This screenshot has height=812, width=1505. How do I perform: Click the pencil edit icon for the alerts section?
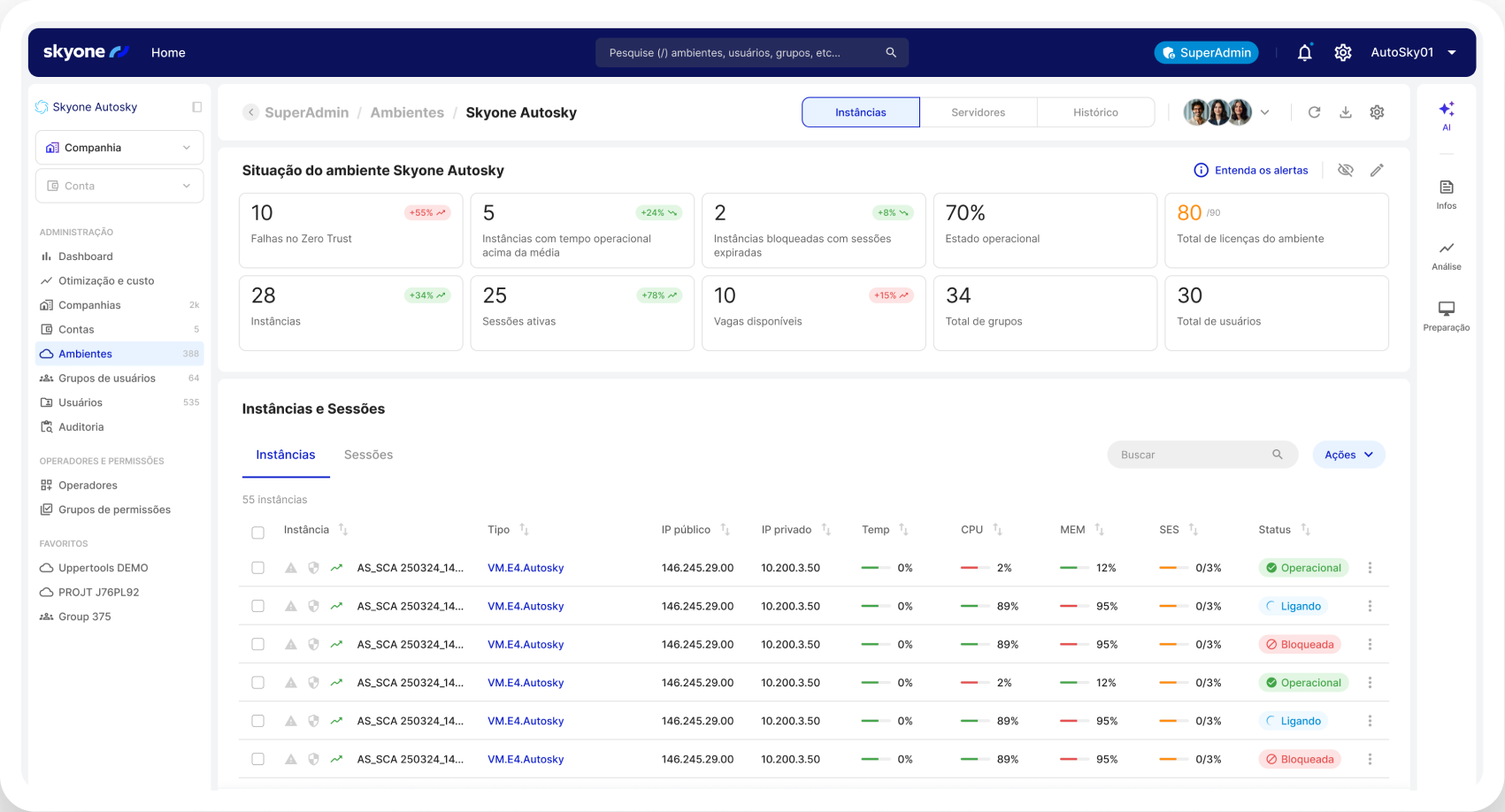coord(1377,170)
